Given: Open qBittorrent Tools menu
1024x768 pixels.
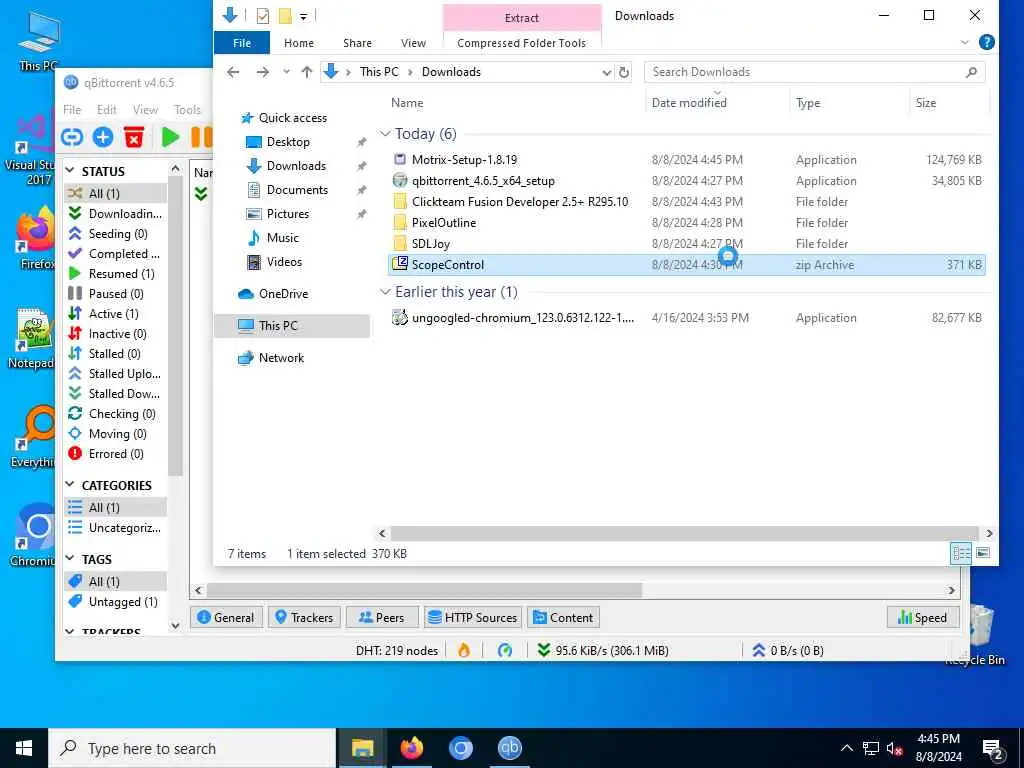Looking at the screenshot, I should 187,110.
